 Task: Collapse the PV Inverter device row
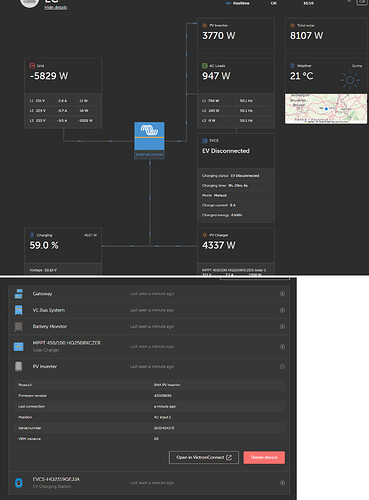point(282,366)
